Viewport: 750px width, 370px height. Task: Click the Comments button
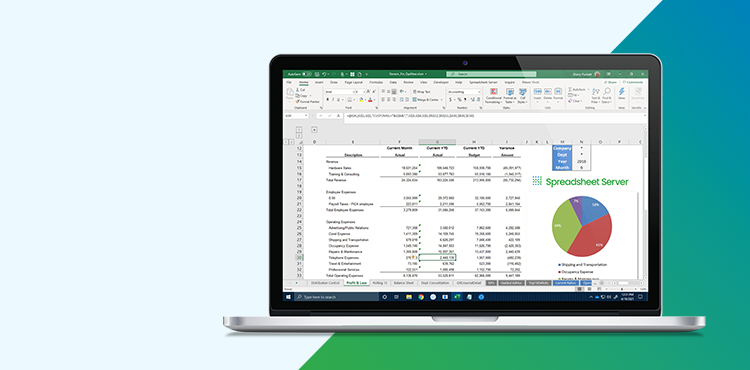[x=633, y=82]
